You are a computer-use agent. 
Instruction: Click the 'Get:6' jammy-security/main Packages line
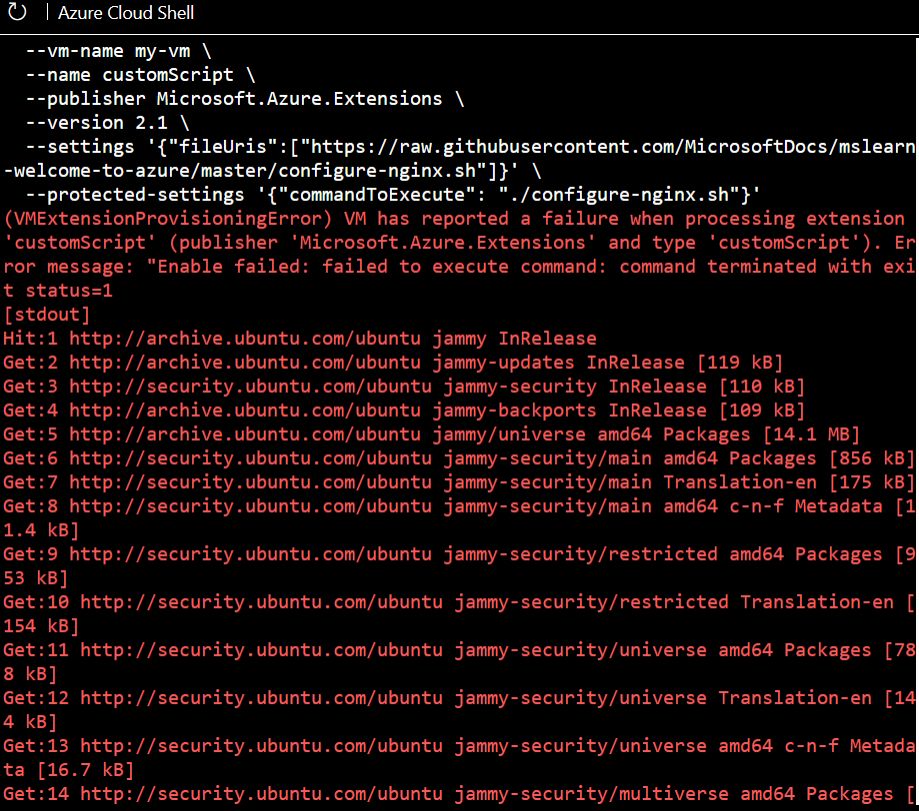point(459,459)
